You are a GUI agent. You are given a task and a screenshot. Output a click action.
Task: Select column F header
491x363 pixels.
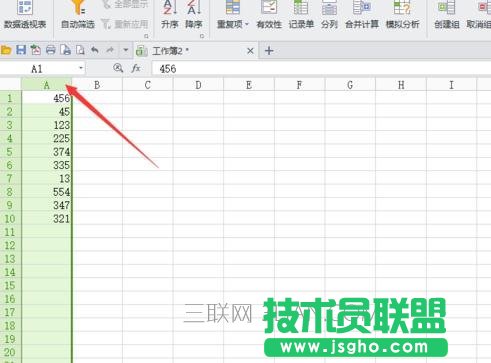pos(299,85)
